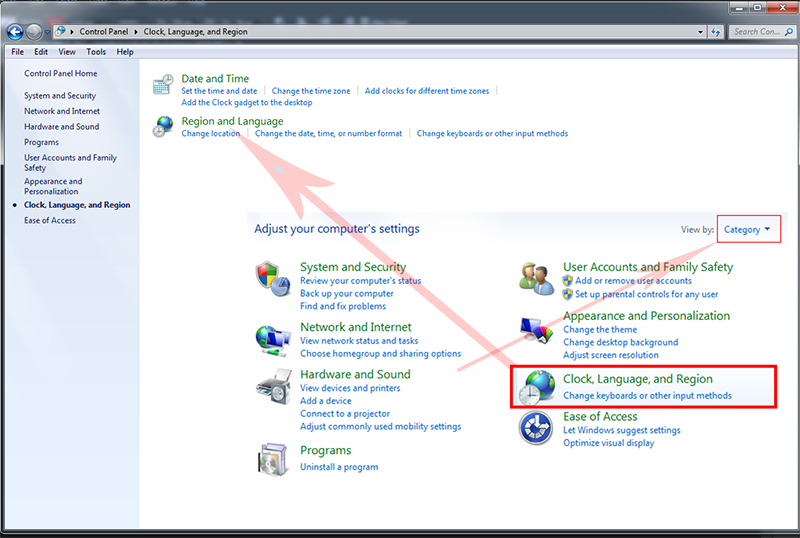Open Programs in sidebar
This screenshot has width=800, height=538.
41,142
